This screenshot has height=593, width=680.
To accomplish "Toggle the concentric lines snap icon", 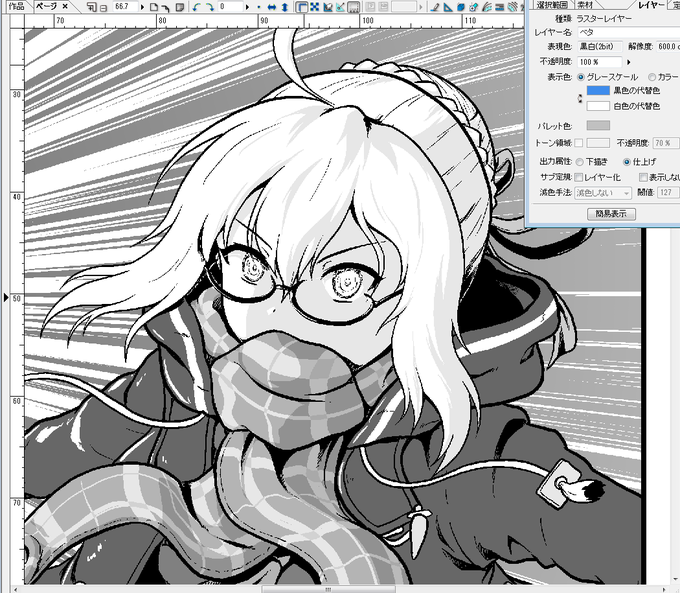I will [512, 7].
